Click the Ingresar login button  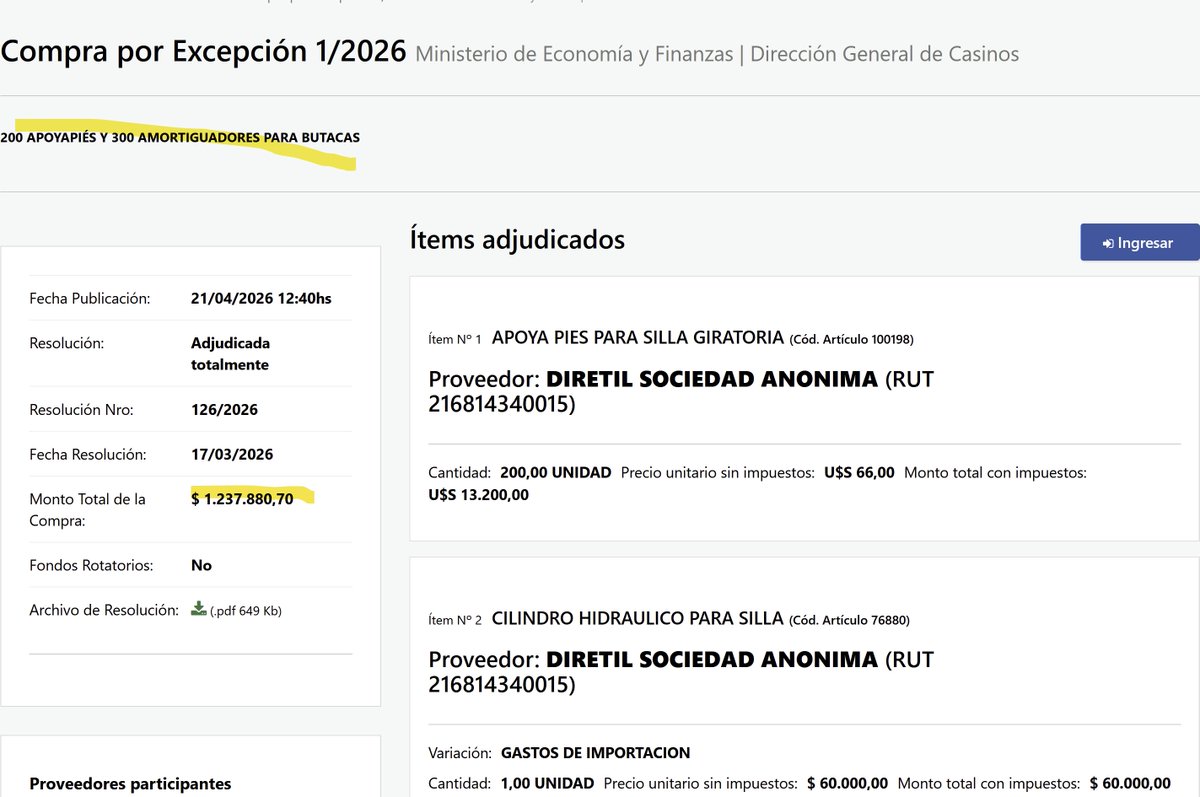[x=1139, y=242]
